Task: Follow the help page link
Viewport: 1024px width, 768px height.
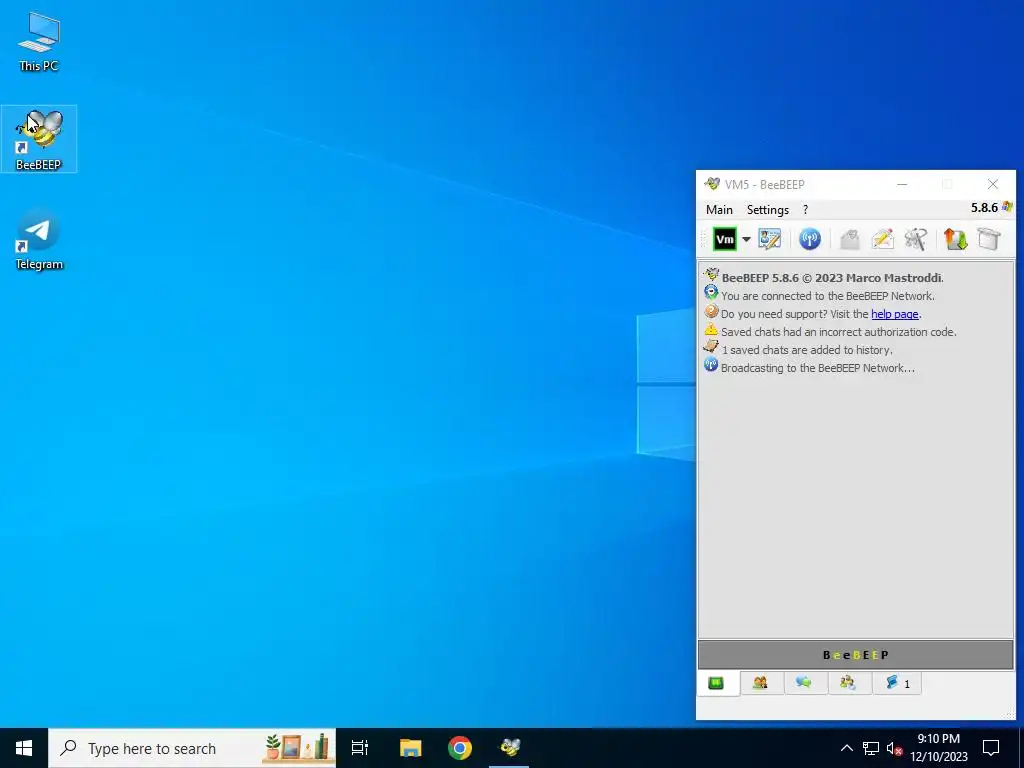Action: [895, 314]
